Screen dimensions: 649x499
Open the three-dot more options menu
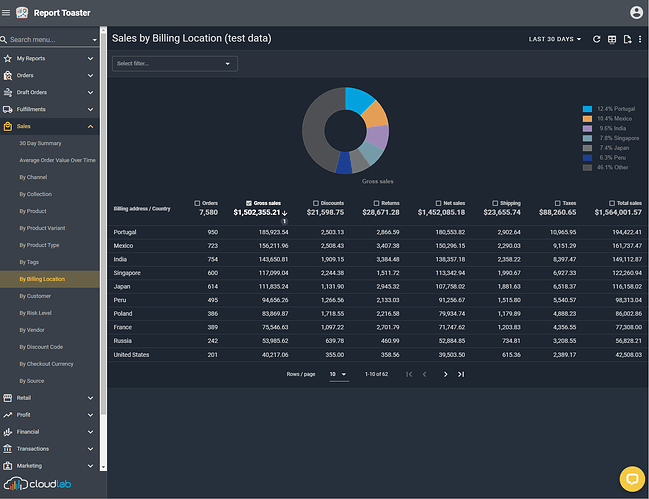click(640, 39)
